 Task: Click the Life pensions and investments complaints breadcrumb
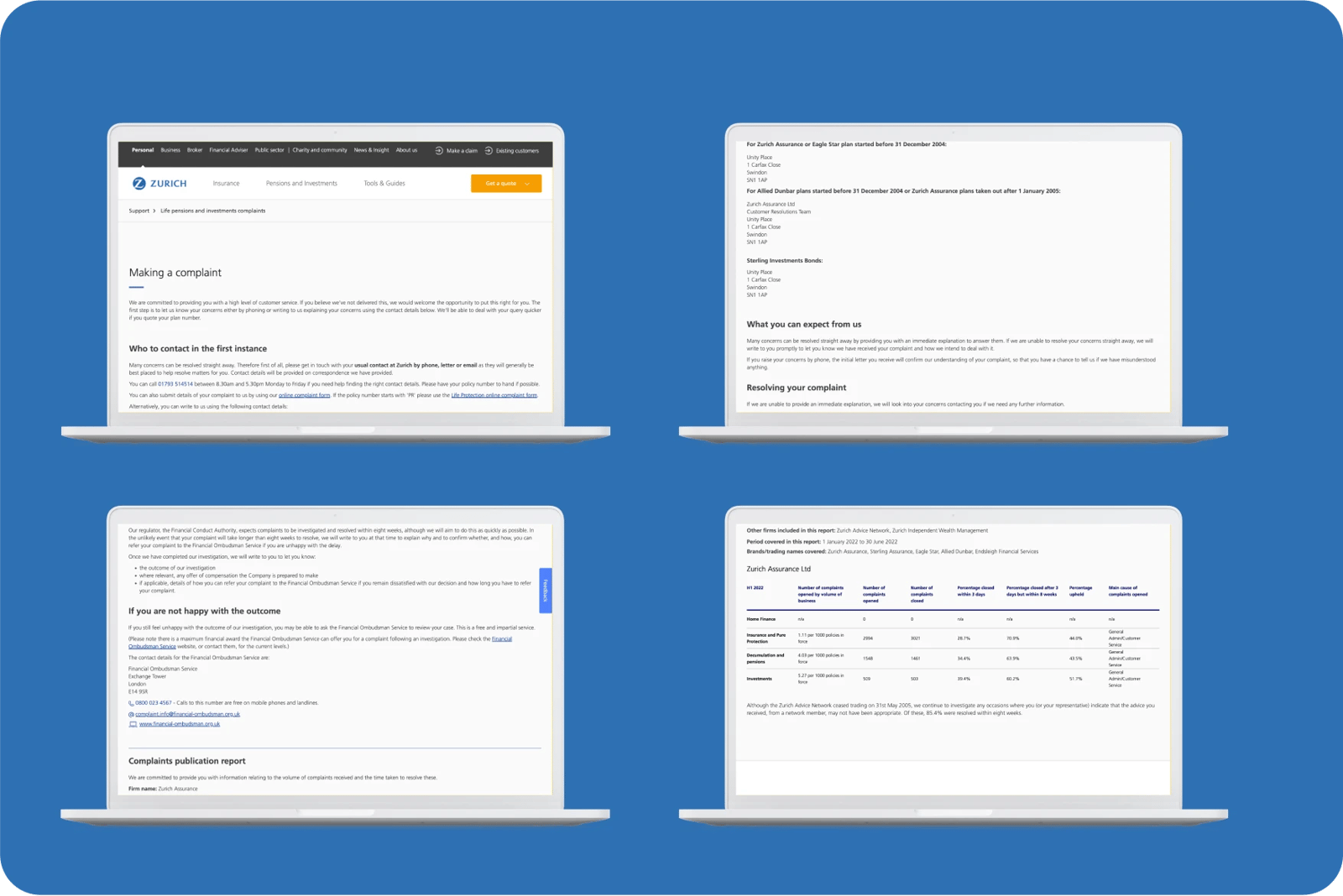point(213,211)
